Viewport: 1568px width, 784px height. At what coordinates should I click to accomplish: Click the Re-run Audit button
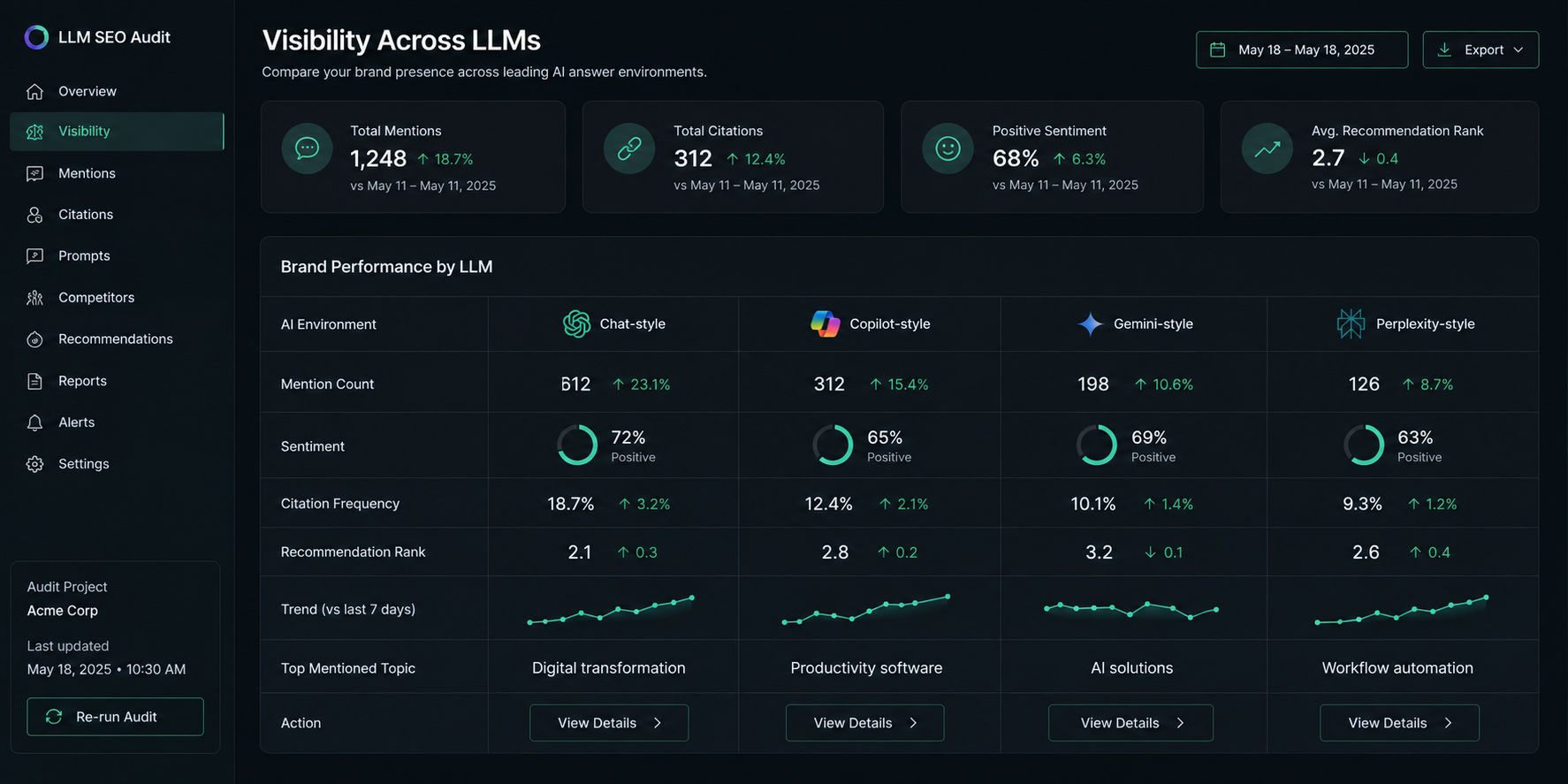click(115, 717)
